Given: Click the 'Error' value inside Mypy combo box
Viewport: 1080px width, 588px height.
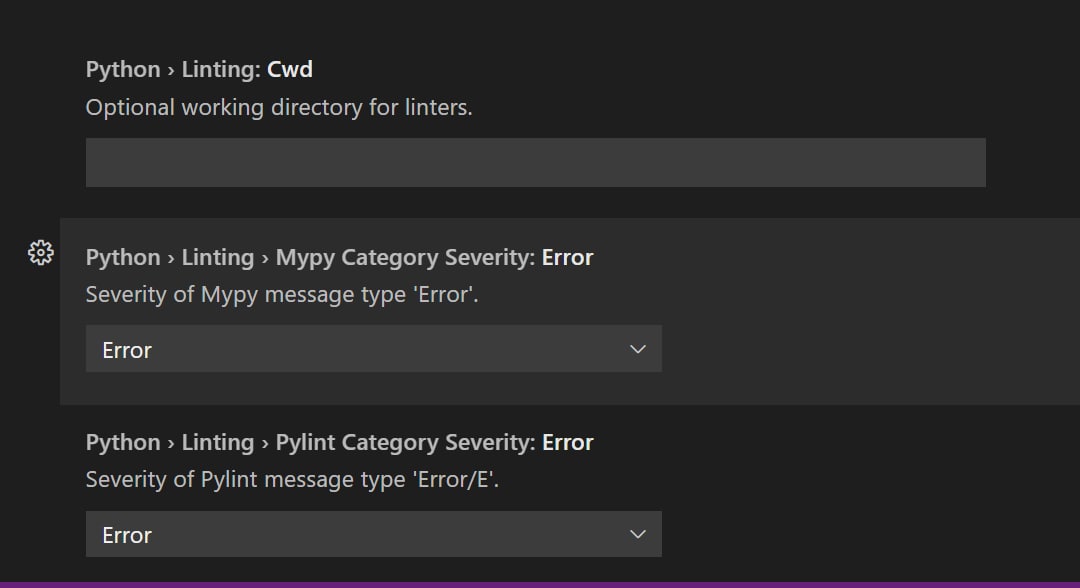Looking at the screenshot, I should 127,350.
